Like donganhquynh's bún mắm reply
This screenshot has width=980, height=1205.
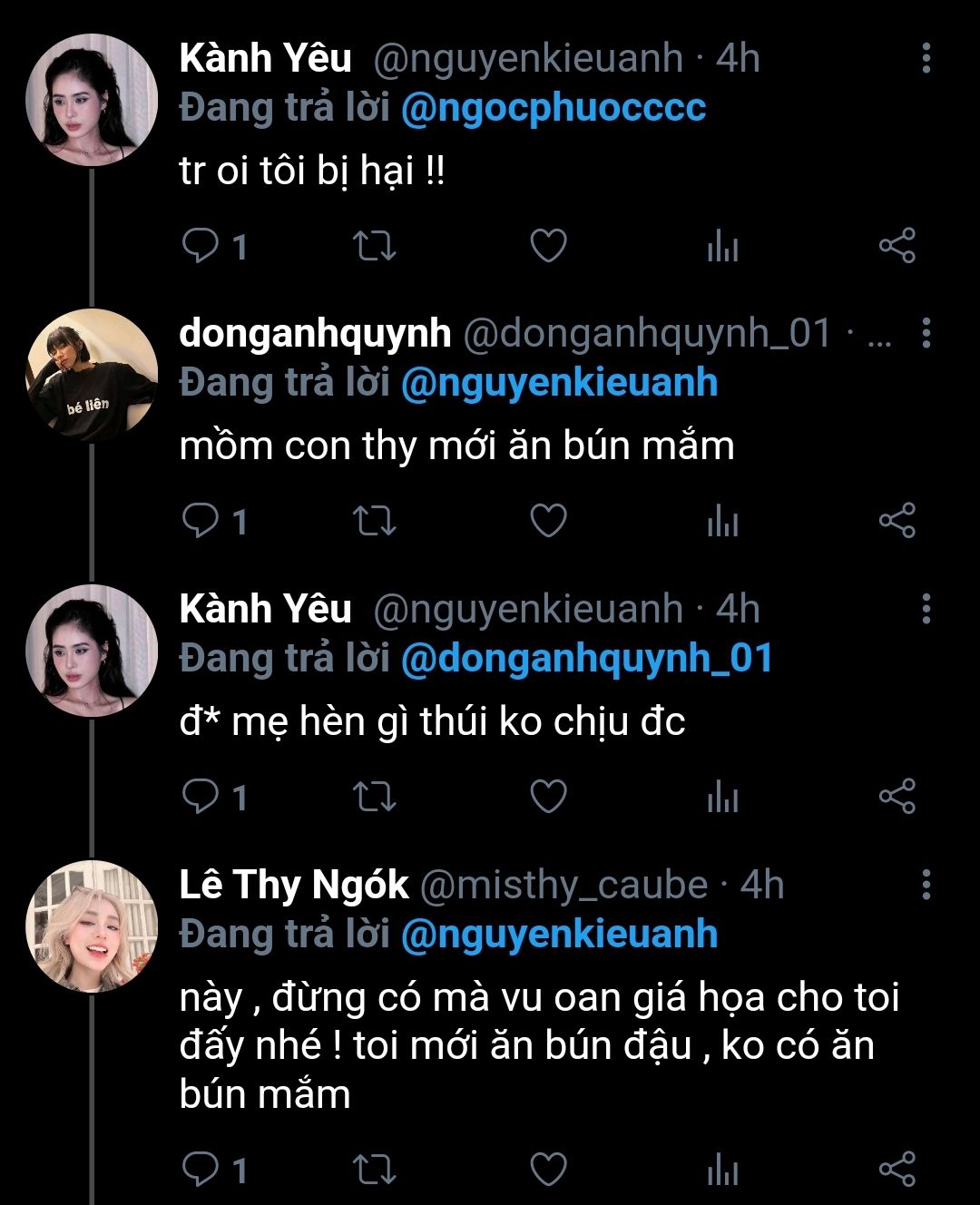548,522
